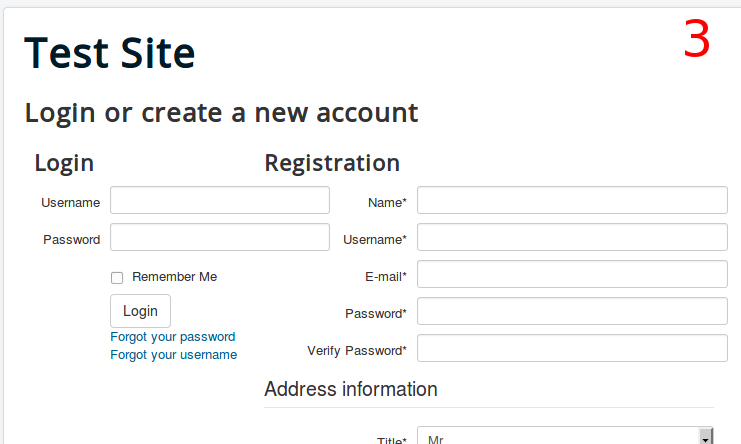
Task: Click the Test Site heading
Action: pyautogui.click(x=110, y=53)
